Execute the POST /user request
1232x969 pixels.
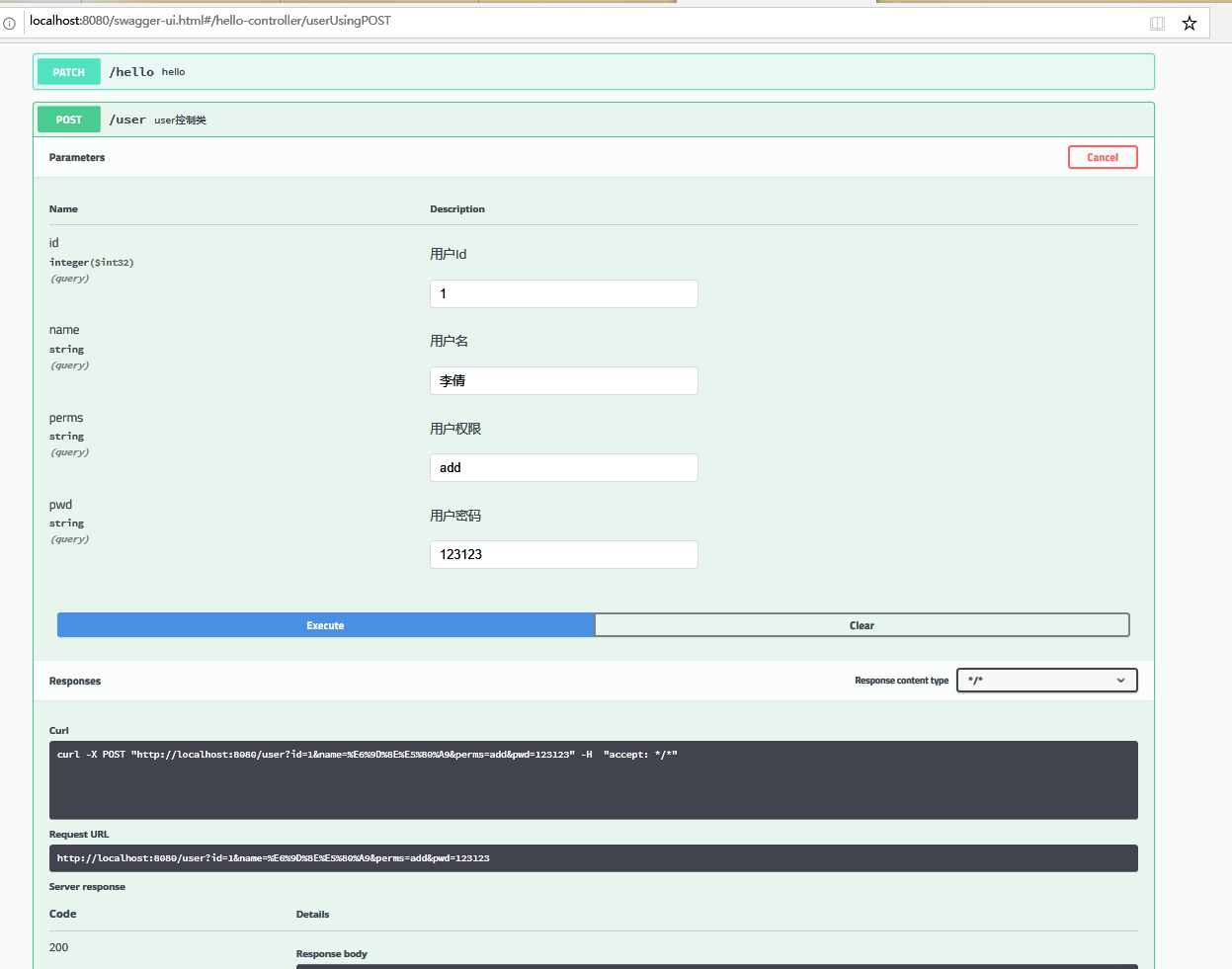coord(326,625)
